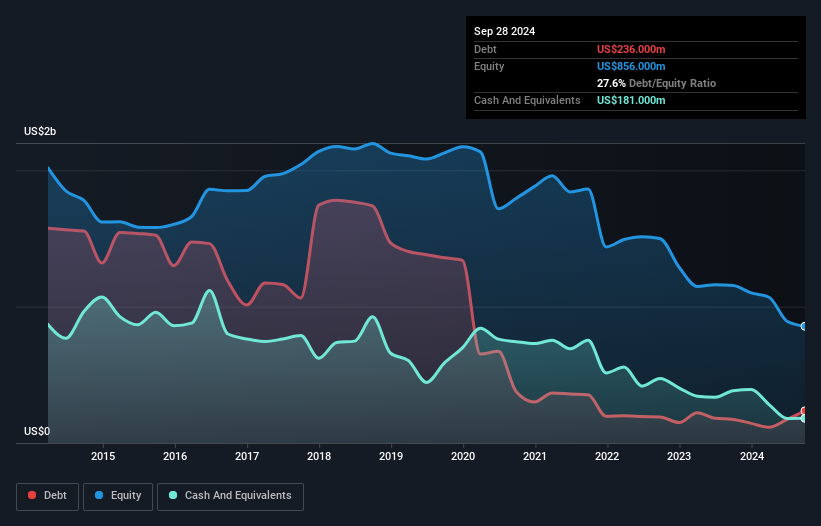The width and height of the screenshot is (821, 526).
Task: Click the Equity label in tooltip
Action: pos(489,66)
